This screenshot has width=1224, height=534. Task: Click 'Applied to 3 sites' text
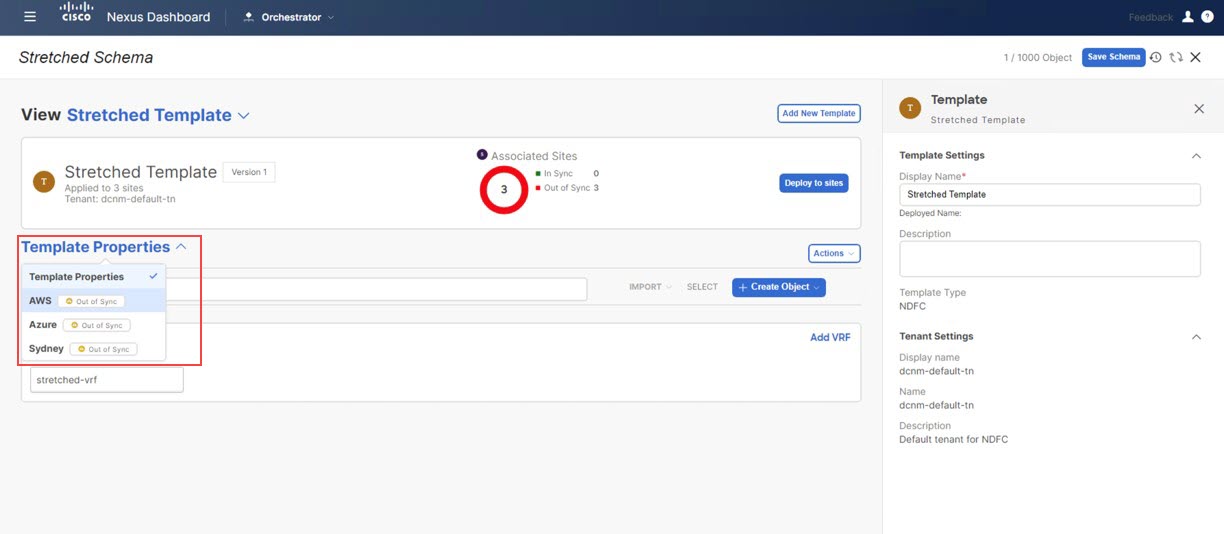click(x=104, y=188)
